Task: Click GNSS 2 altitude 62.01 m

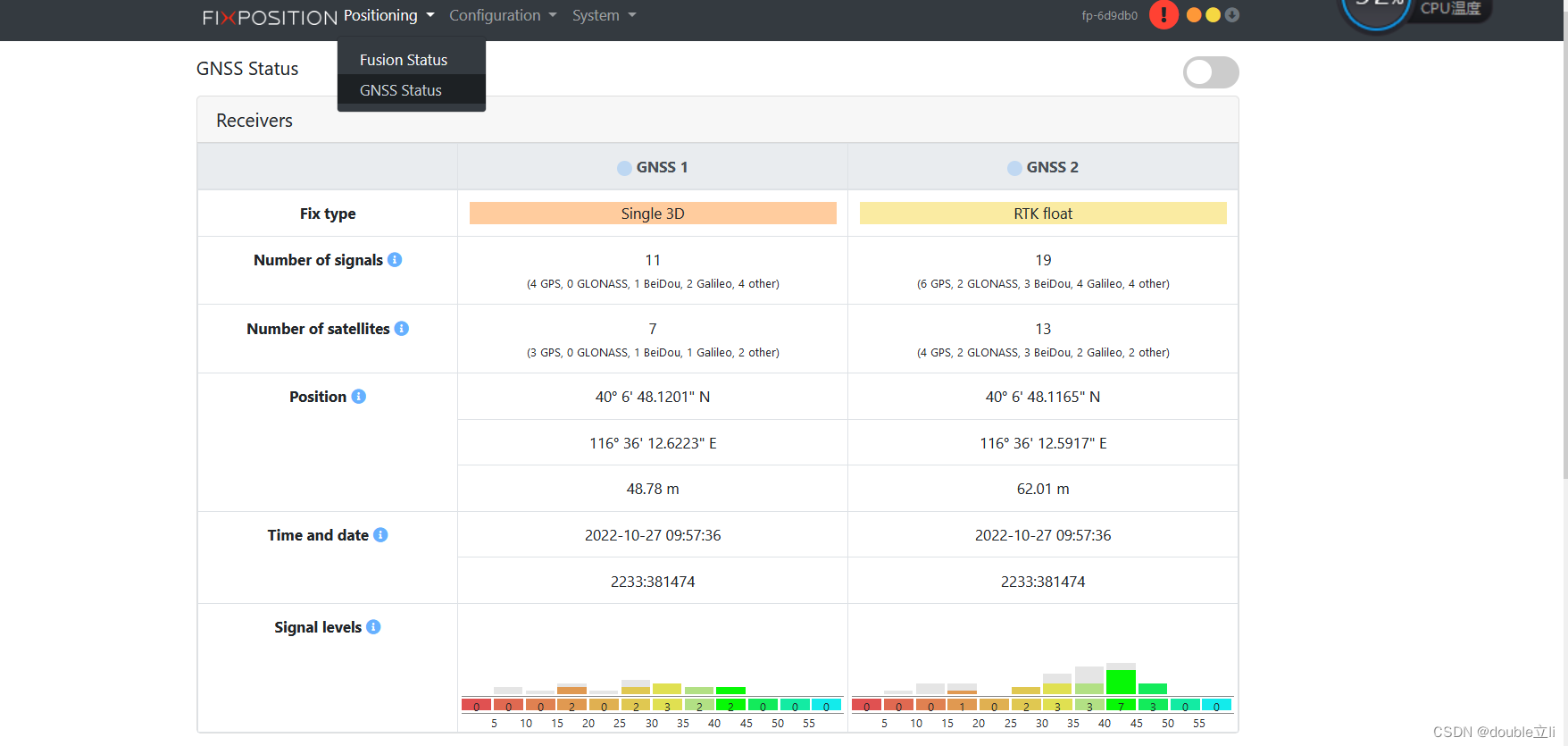Action: click(x=1043, y=489)
